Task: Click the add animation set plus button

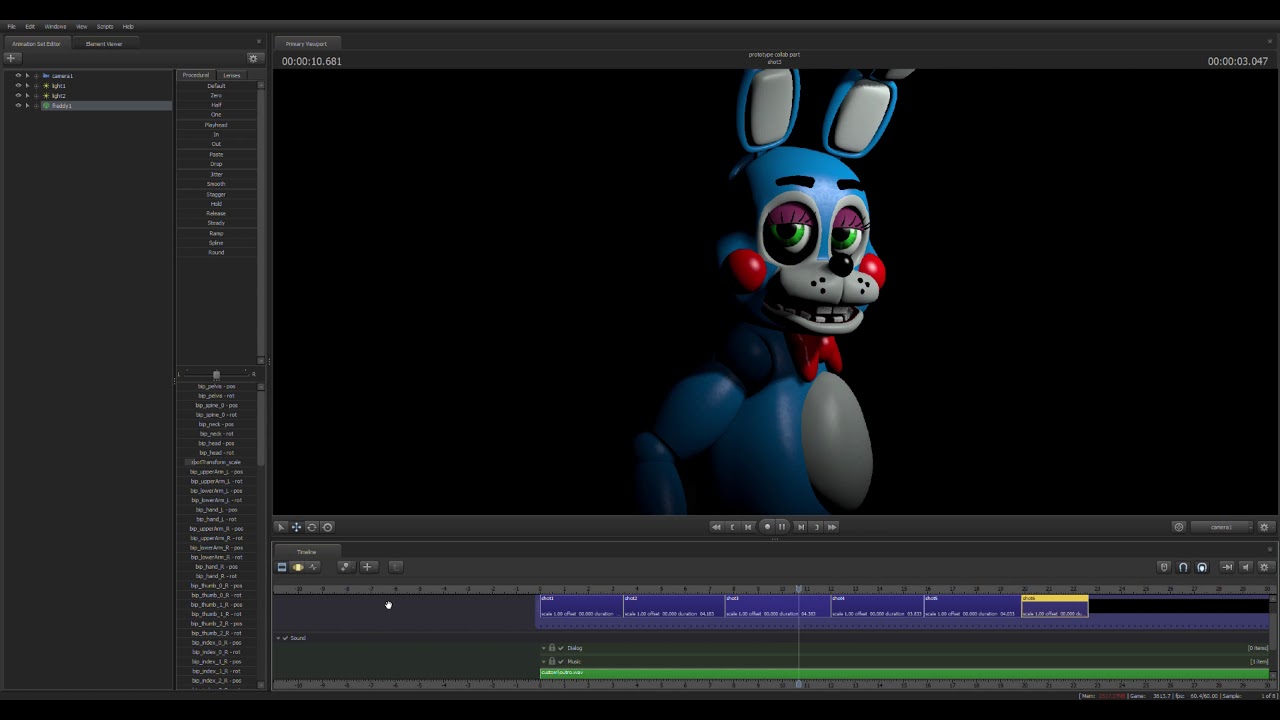Action: coord(11,58)
